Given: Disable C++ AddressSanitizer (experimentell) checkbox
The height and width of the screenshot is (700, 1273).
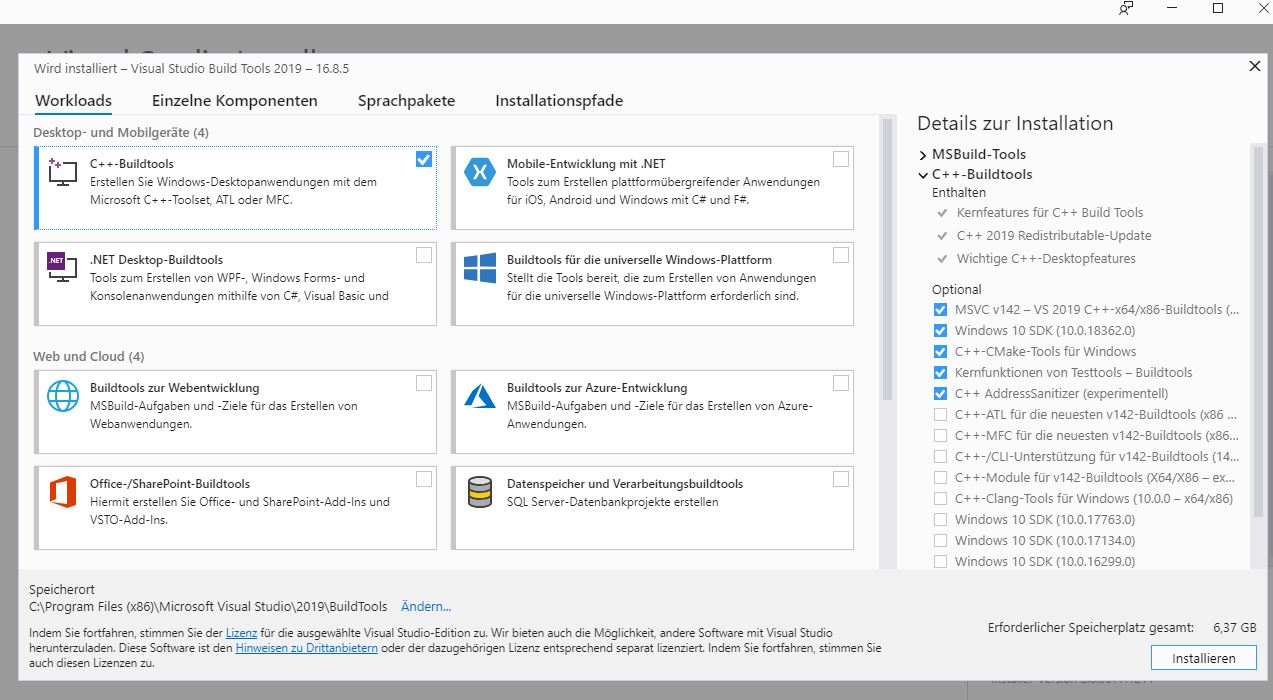Looking at the screenshot, I should [940, 394].
